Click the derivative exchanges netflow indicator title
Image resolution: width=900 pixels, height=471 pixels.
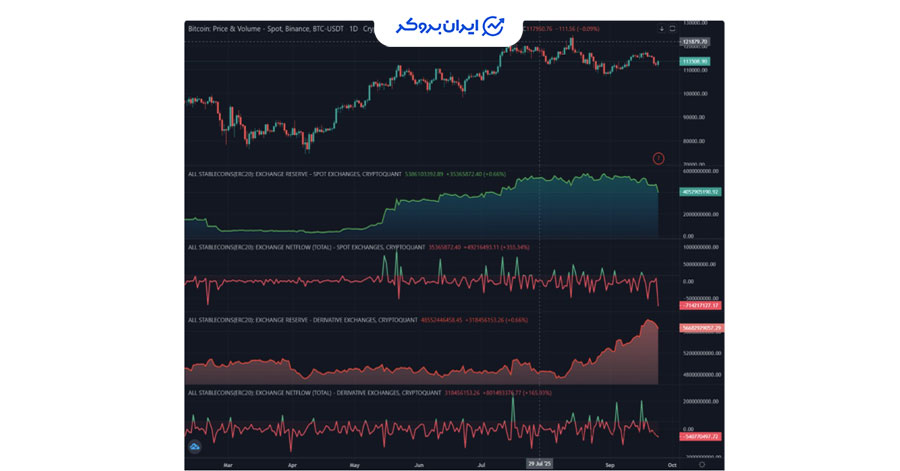[x=315, y=393]
